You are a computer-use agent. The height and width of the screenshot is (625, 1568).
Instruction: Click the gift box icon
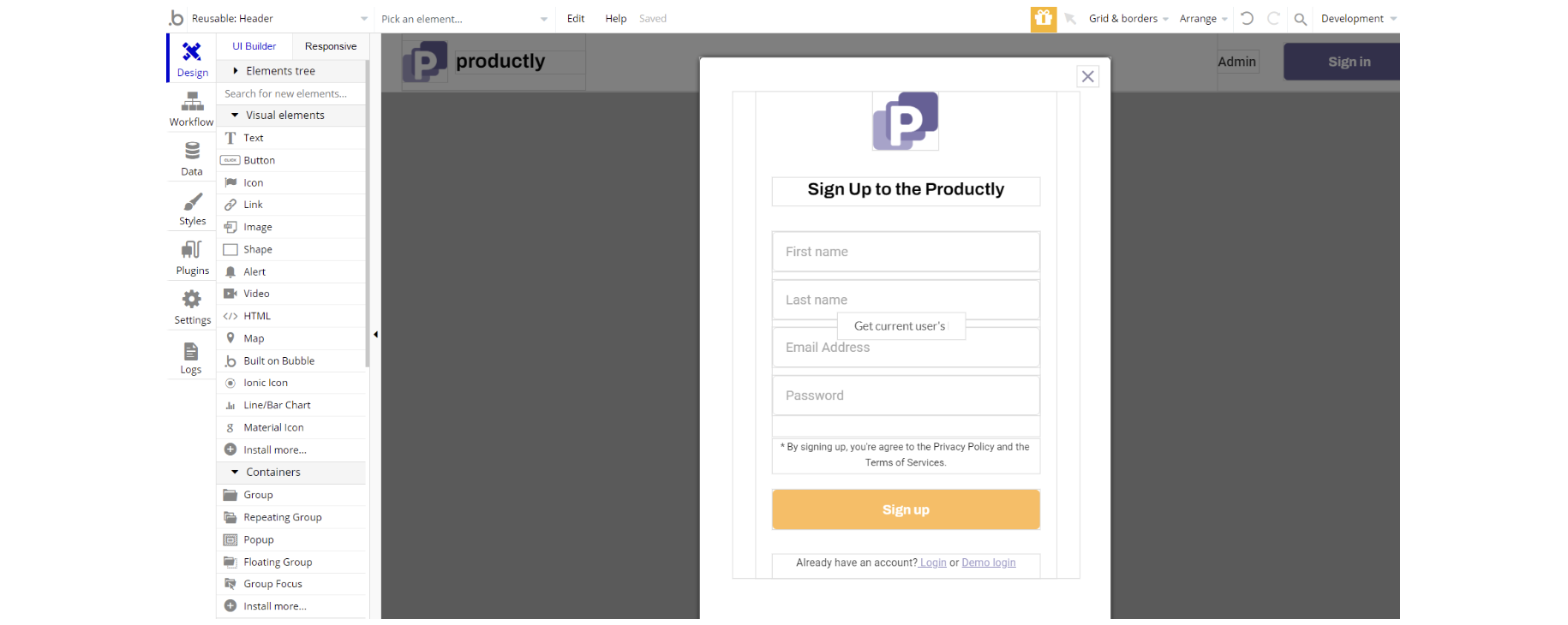(1043, 19)
